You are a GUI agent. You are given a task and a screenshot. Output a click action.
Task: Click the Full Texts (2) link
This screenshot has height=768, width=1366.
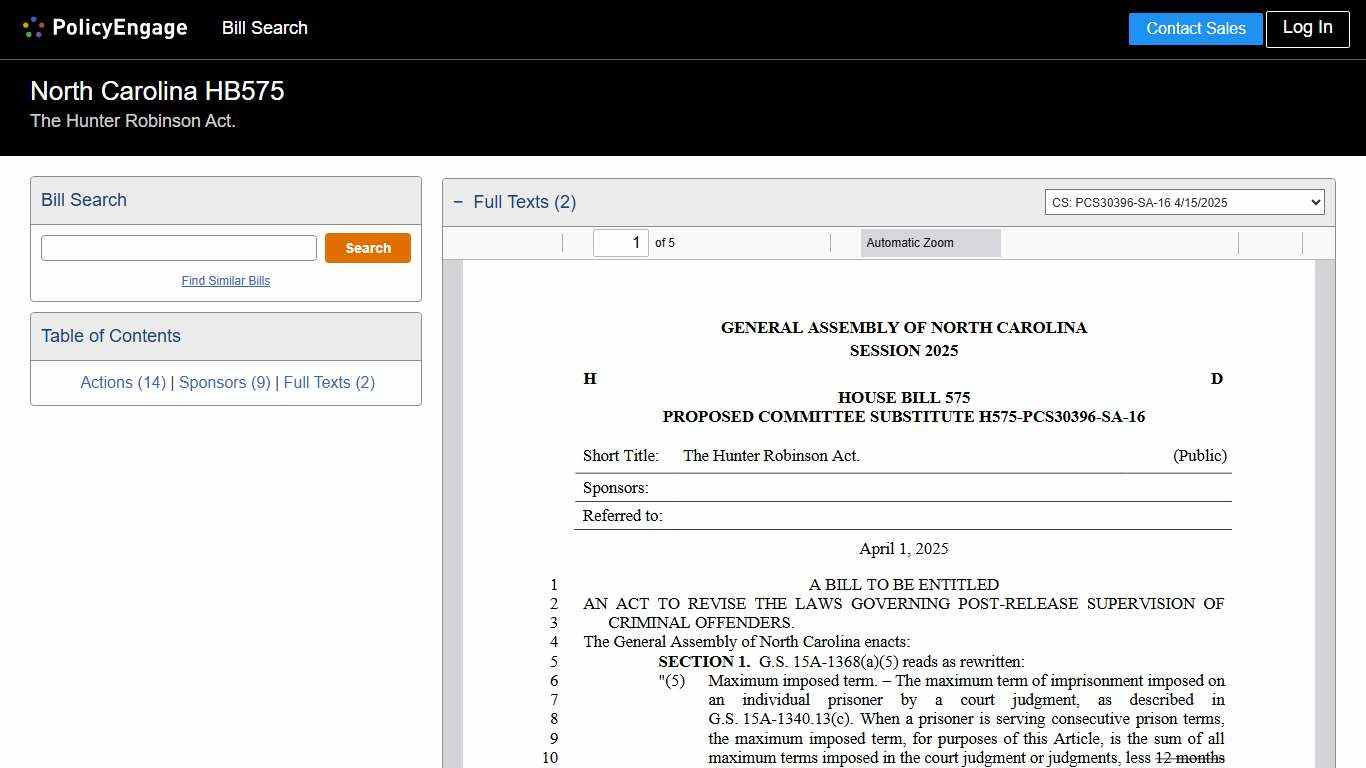[x=329, y=382]
